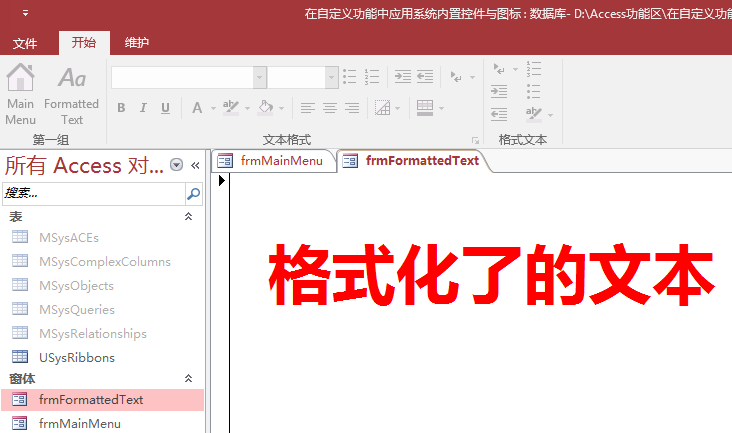
Task: Open Main Menu from the ribbon
Action: coord(20,95)
